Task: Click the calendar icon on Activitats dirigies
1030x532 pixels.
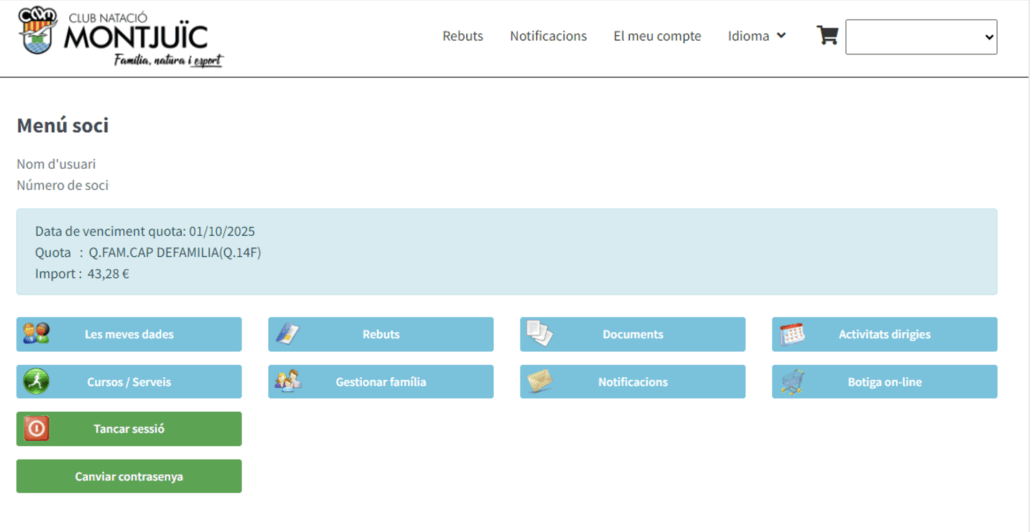Action: [x=792, y=334]
